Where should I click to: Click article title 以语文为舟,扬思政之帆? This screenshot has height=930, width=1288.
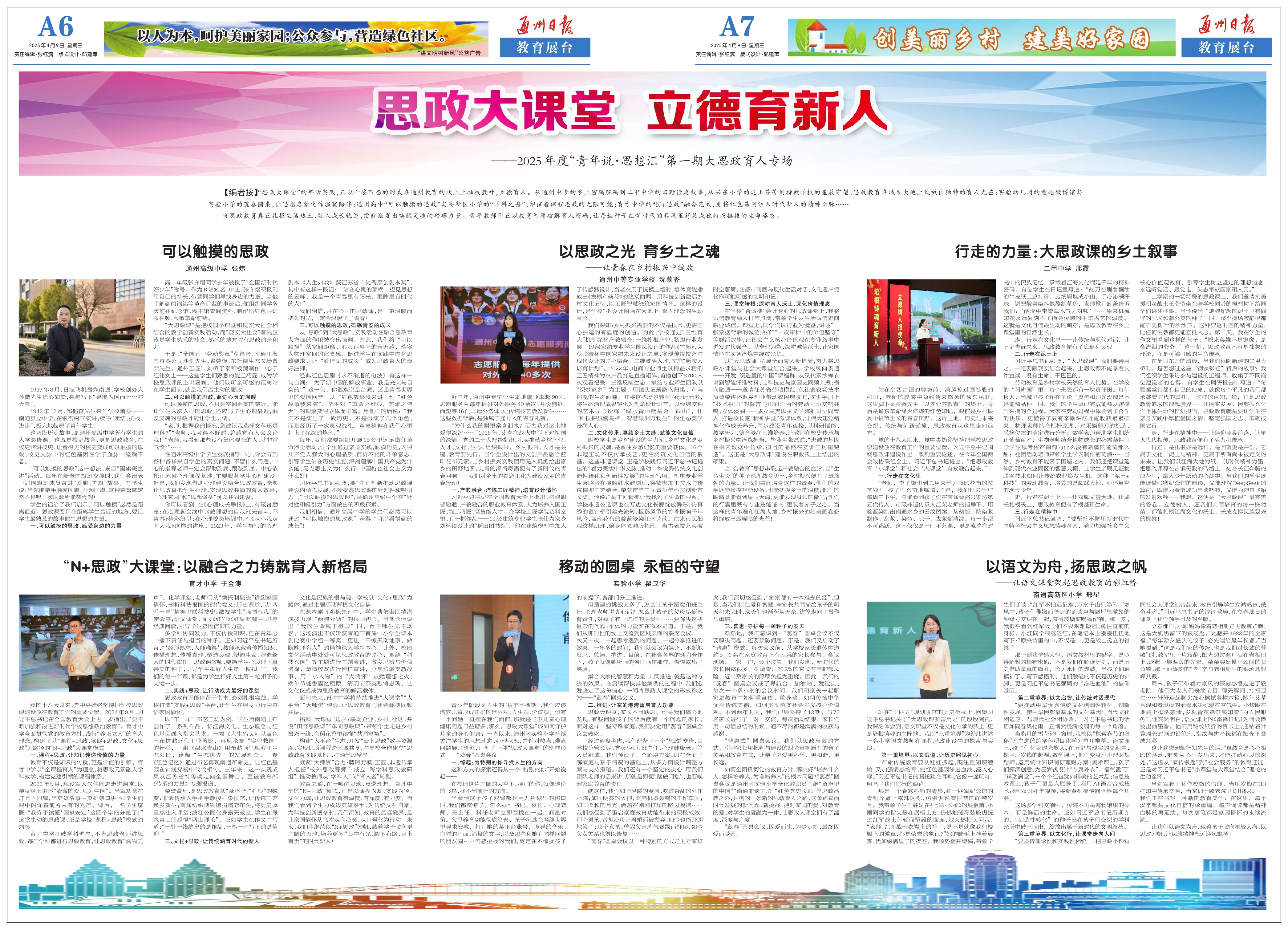click(1066, 567)
